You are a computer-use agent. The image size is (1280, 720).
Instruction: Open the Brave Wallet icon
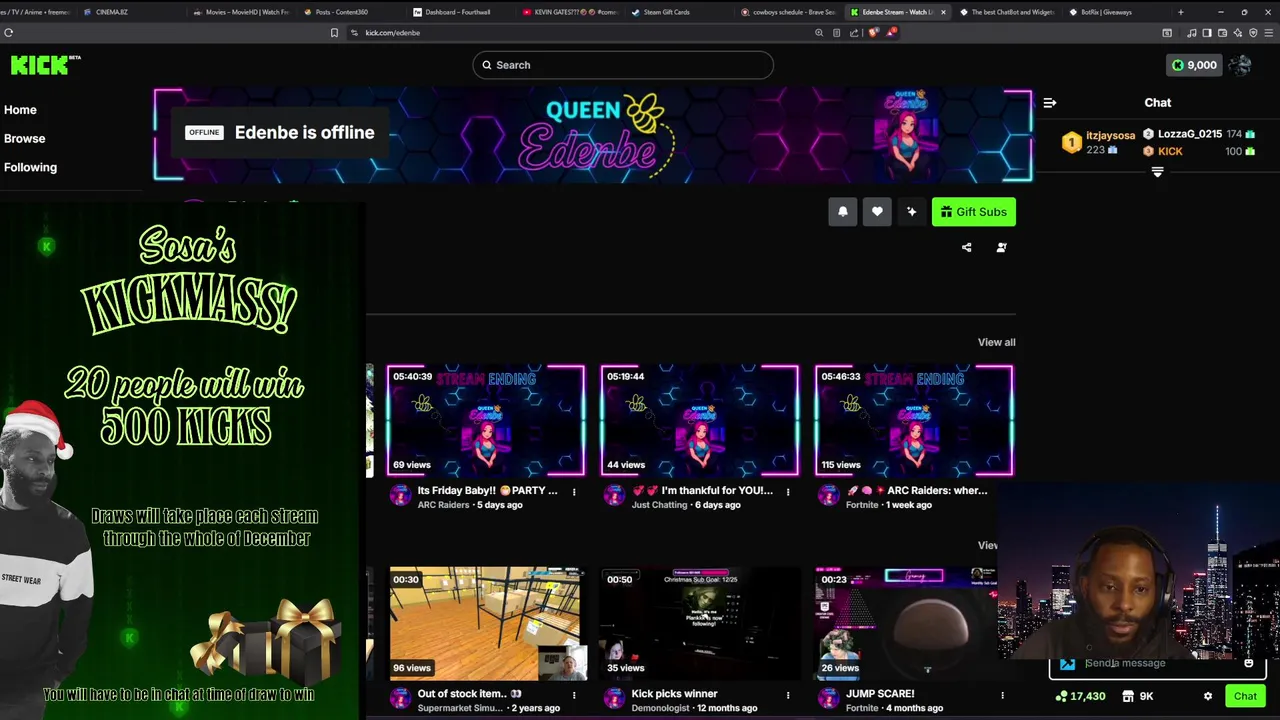pyautogui.click(x=1223, y=32)
